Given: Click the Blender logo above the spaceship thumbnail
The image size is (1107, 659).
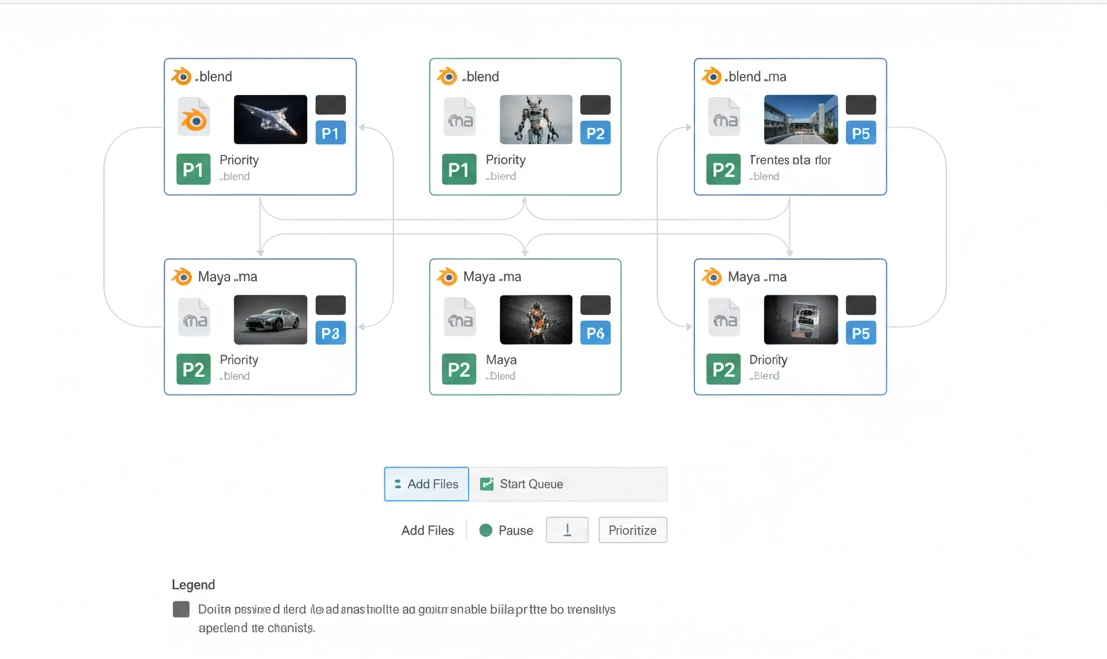Looking at the screenshot, I should 181,77.
